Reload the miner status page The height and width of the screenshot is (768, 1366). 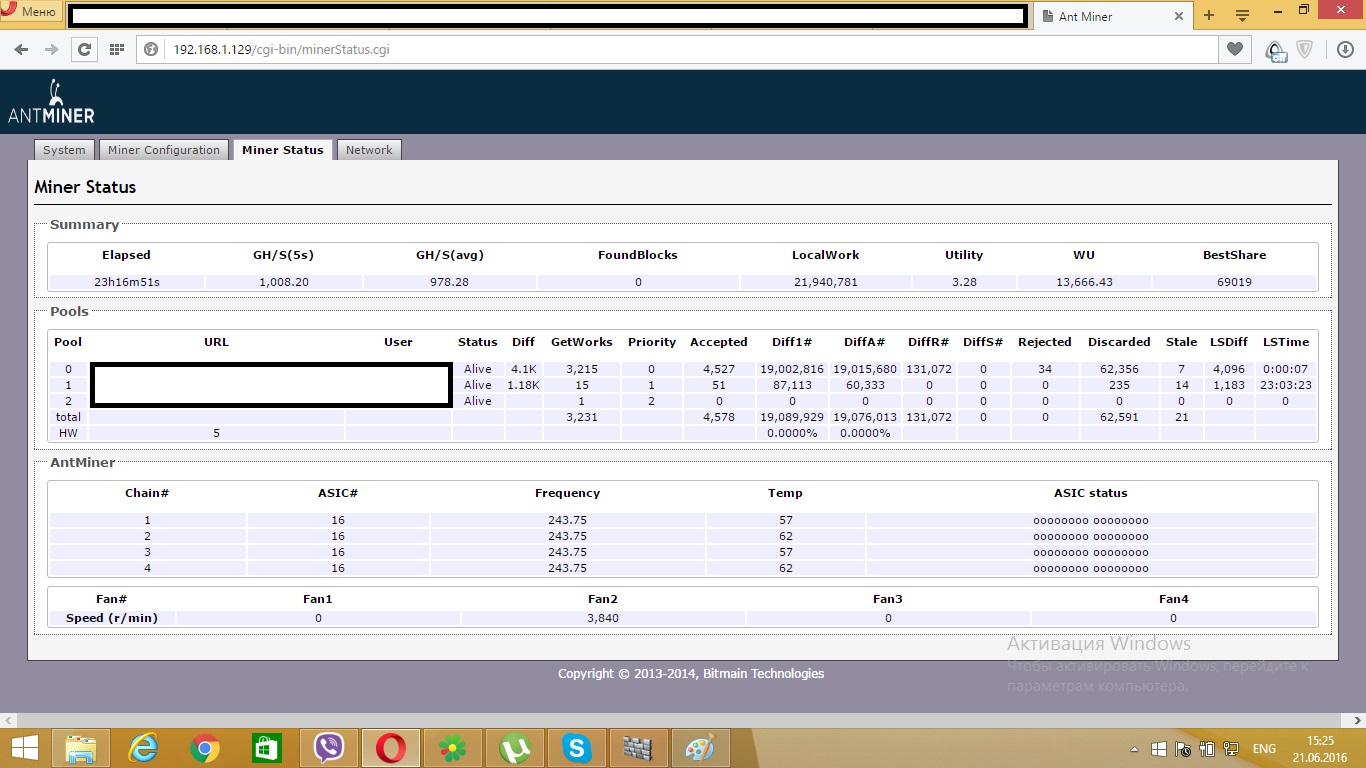[x=85, y=49]
